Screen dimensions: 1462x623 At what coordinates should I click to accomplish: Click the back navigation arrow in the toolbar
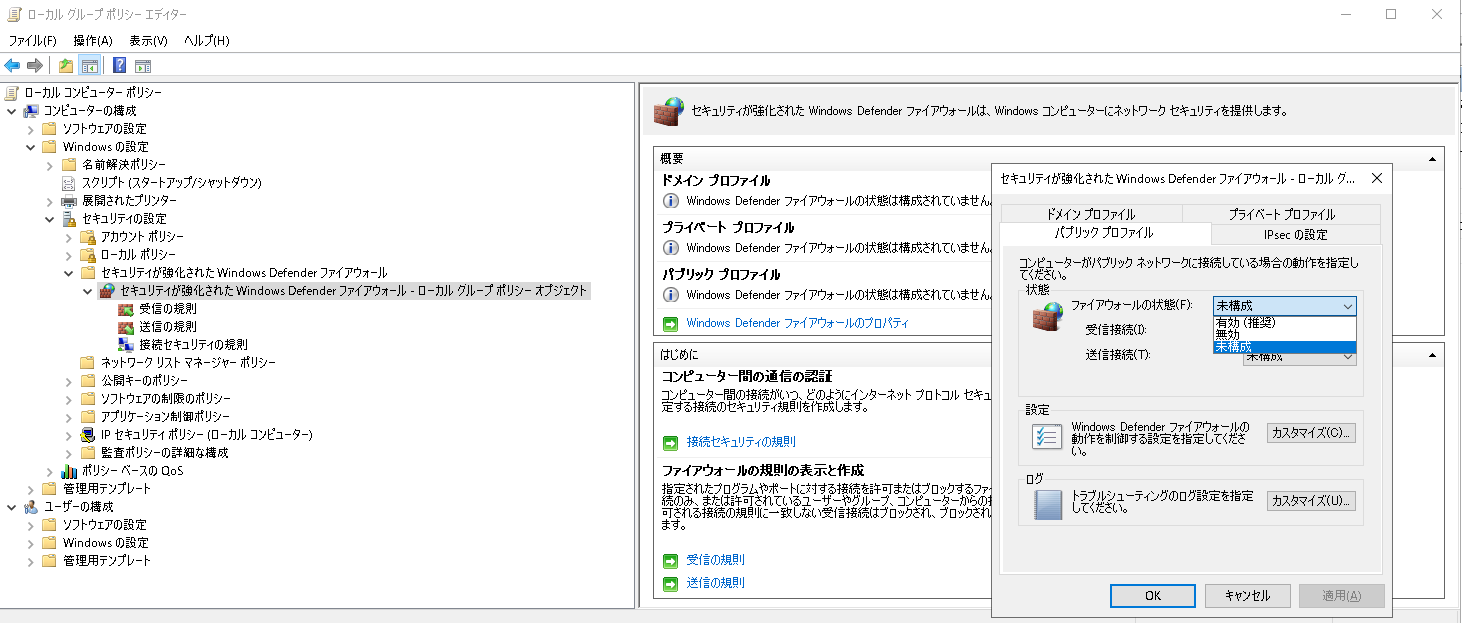(x=11, y=64)
